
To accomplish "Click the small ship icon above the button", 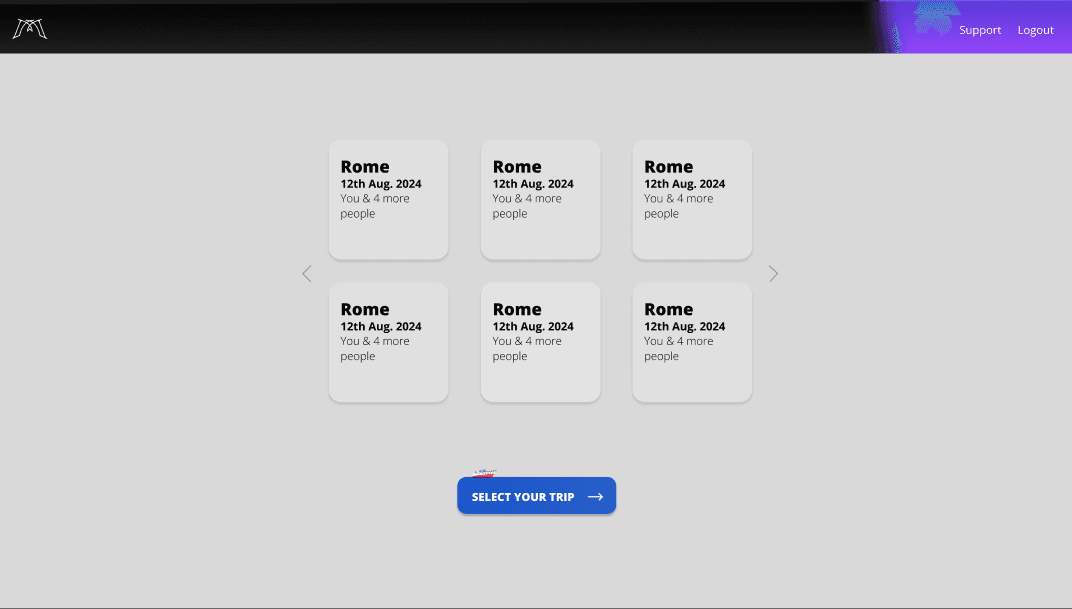I will pyautogui.click(x=484, y=473).
